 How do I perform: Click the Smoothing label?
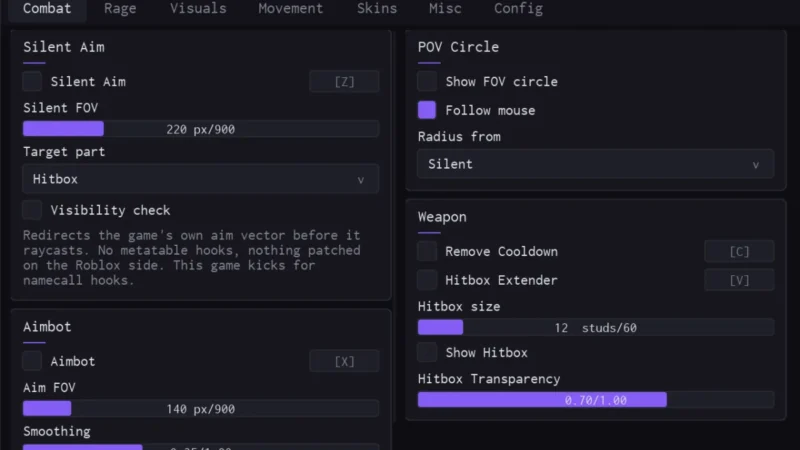[57, 432]
